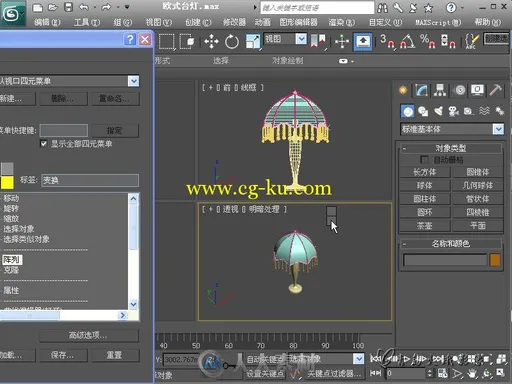Toggle the Spinner Snap button

pyautogui.click(x=448, y=42)
